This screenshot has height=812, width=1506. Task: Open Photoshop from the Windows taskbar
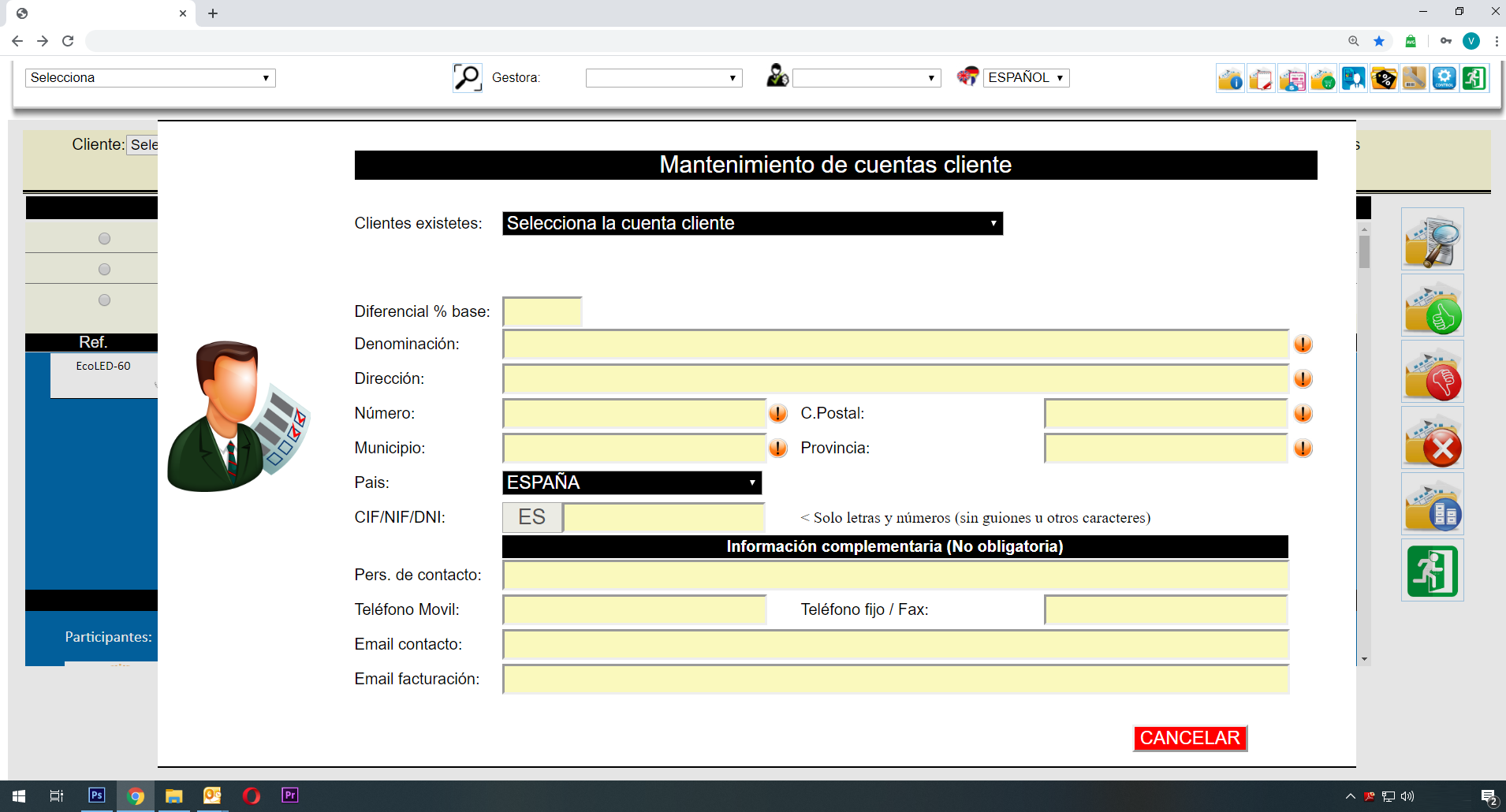click(x=96, y=795)
